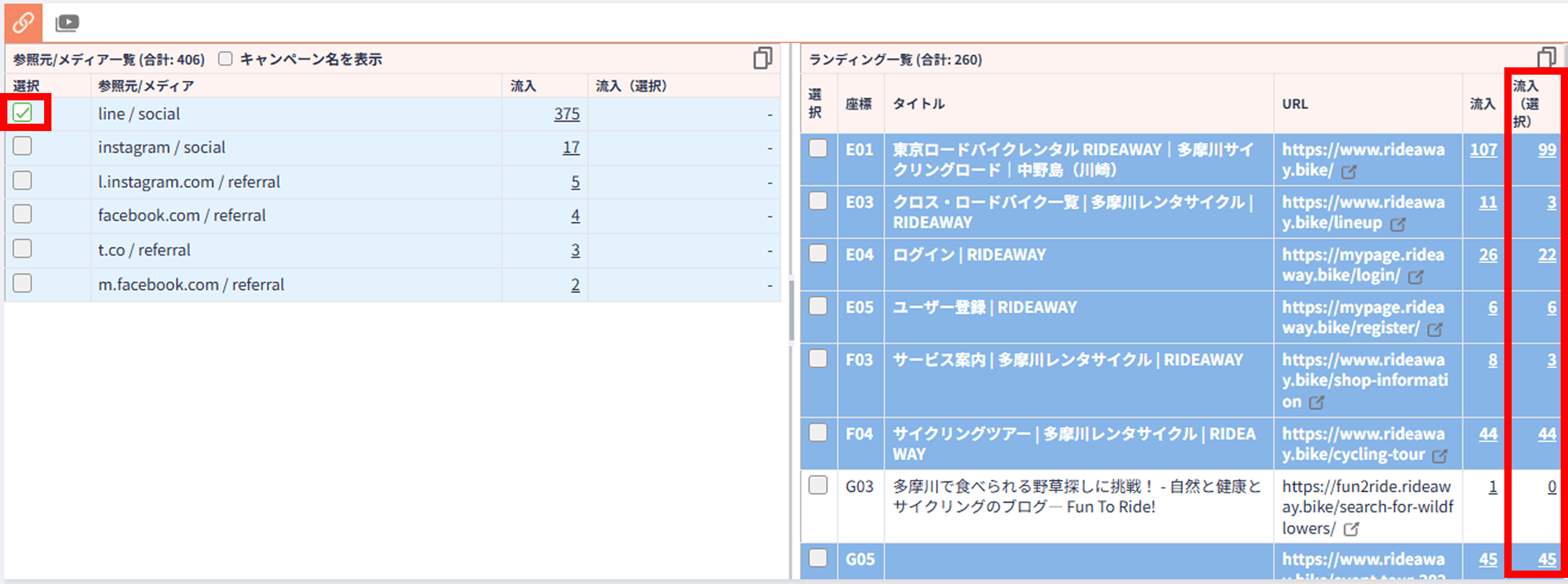Open the 4 inflow count for facebook.com
Screen dimensions: 1568x584
pos(576,215)
